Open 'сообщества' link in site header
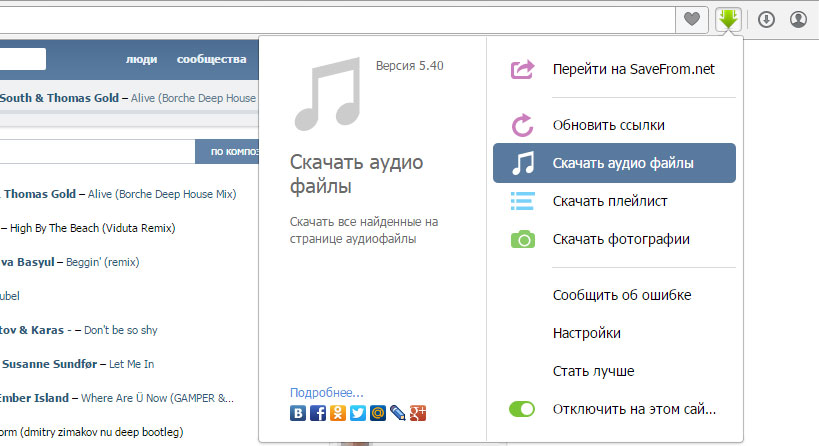 click(x=211, y=59)
